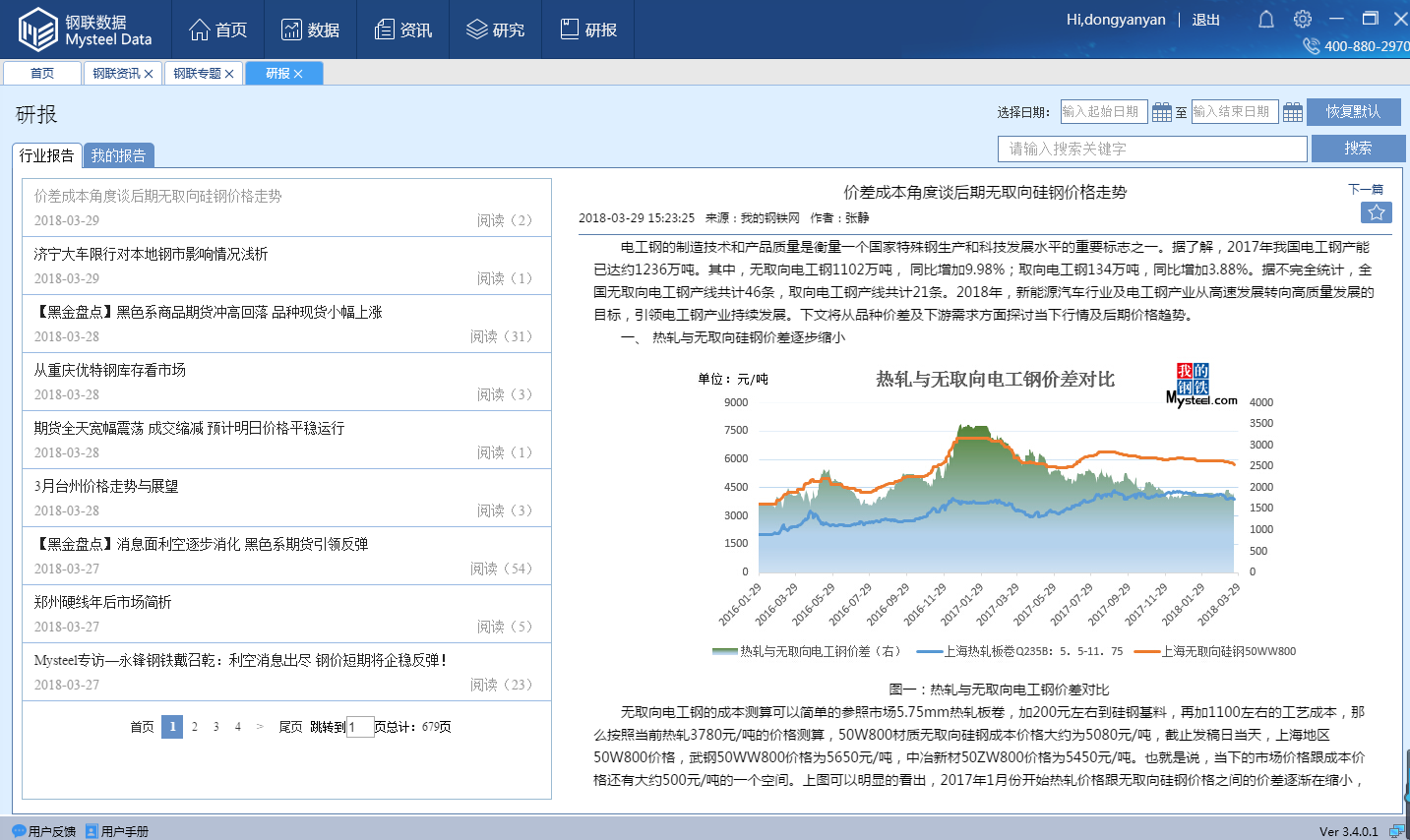Open the 首页 home navigation item
The width and height of the screenshot is (1410, 840).
pos(217,30)
